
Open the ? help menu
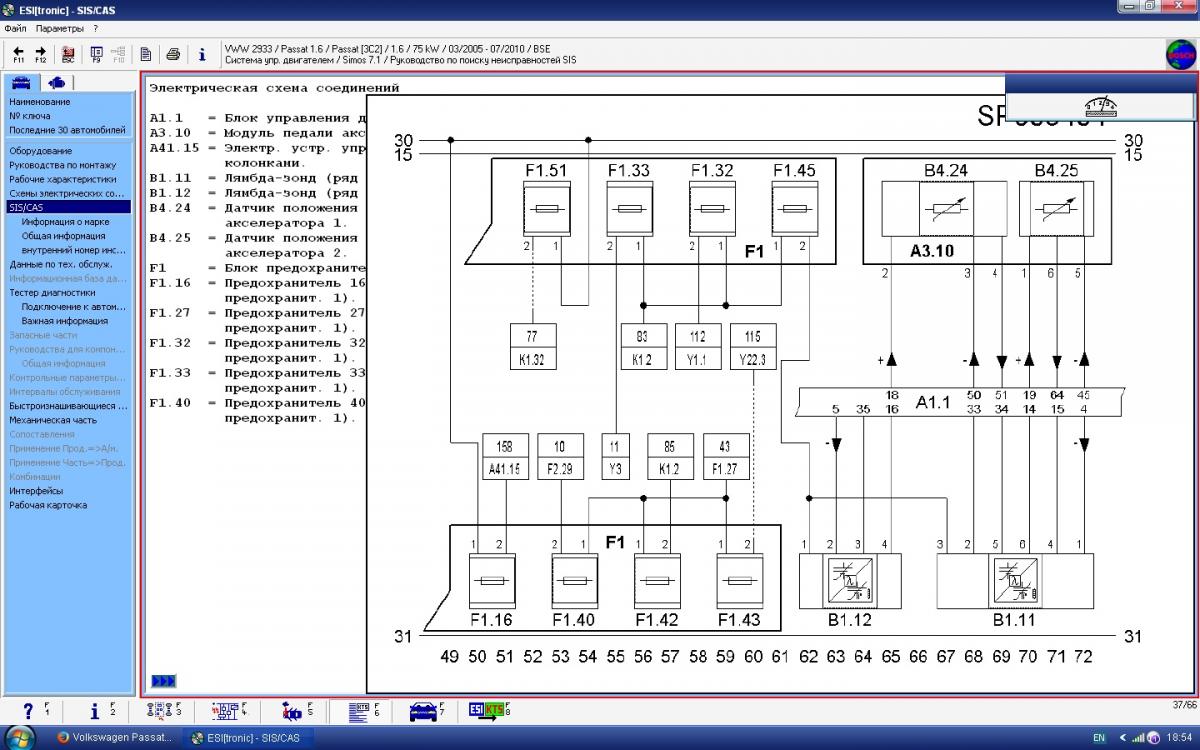[95, 28]
